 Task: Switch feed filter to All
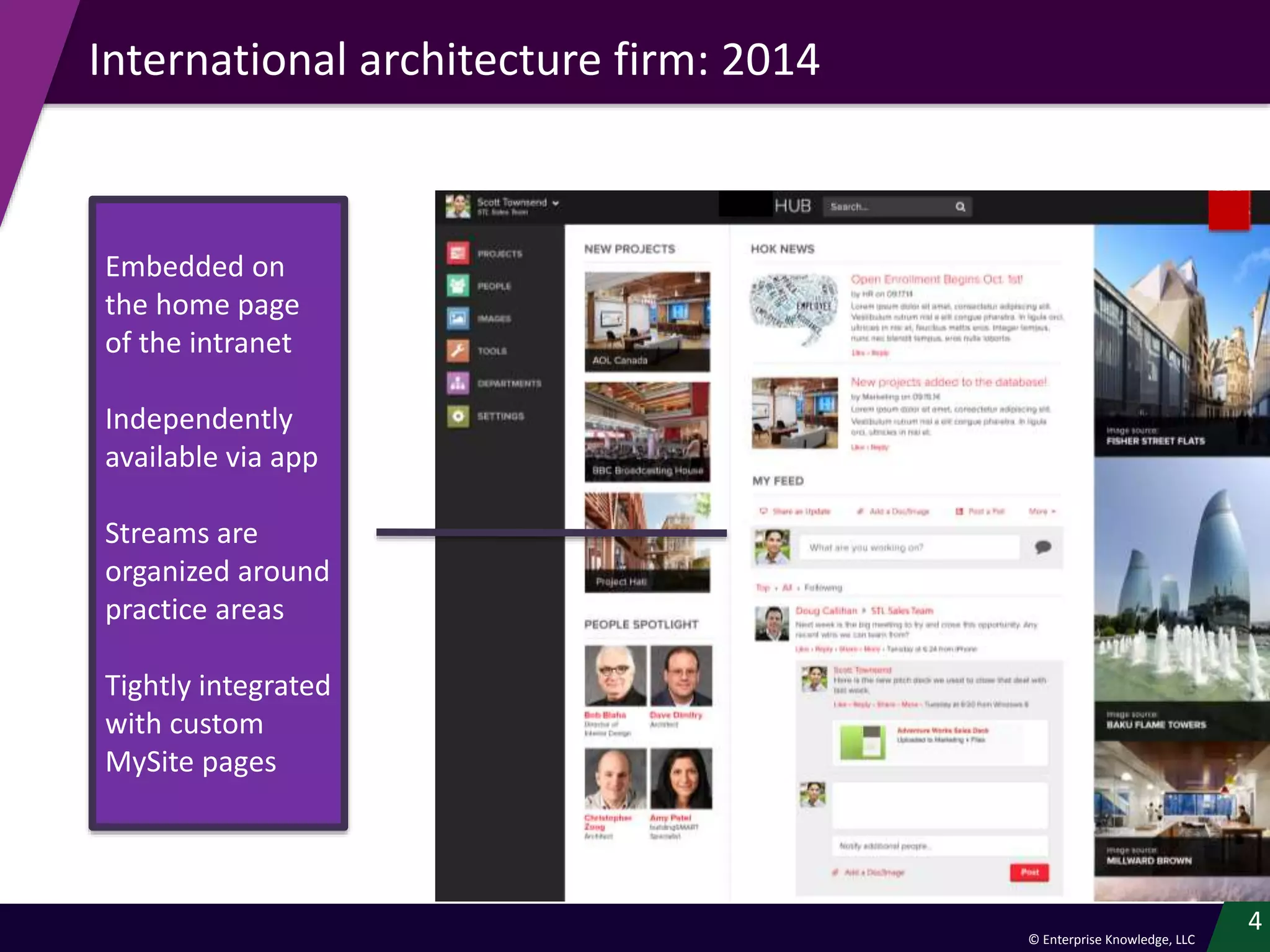pos(787,588)
